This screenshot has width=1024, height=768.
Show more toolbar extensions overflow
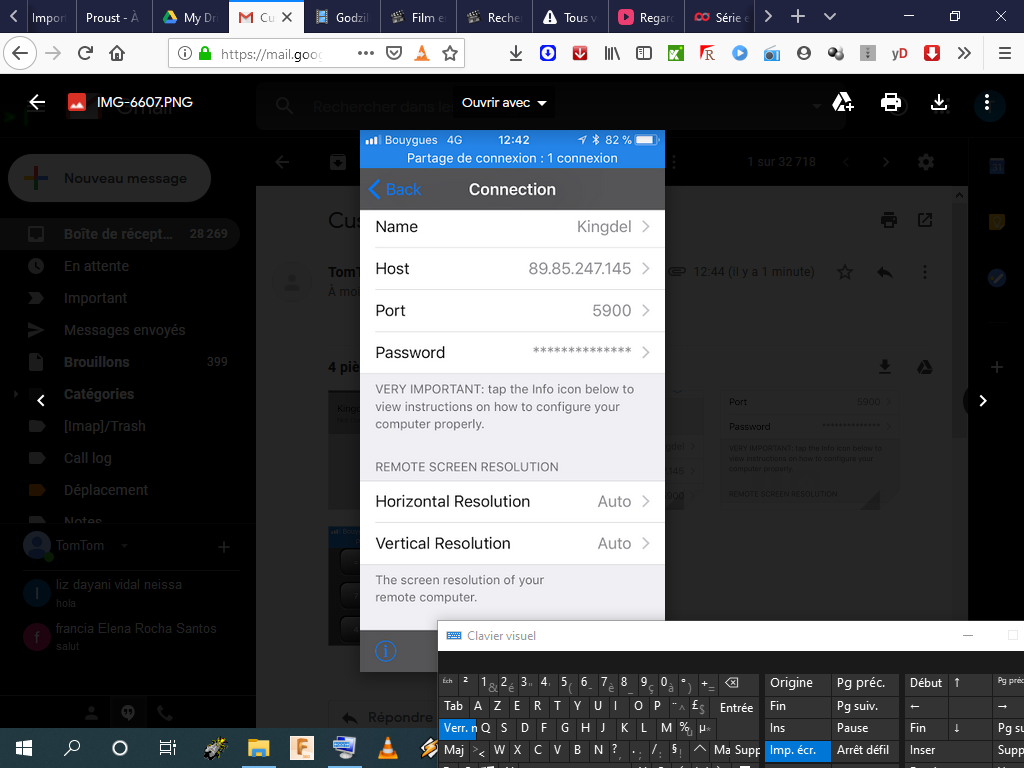click(964, 53)
